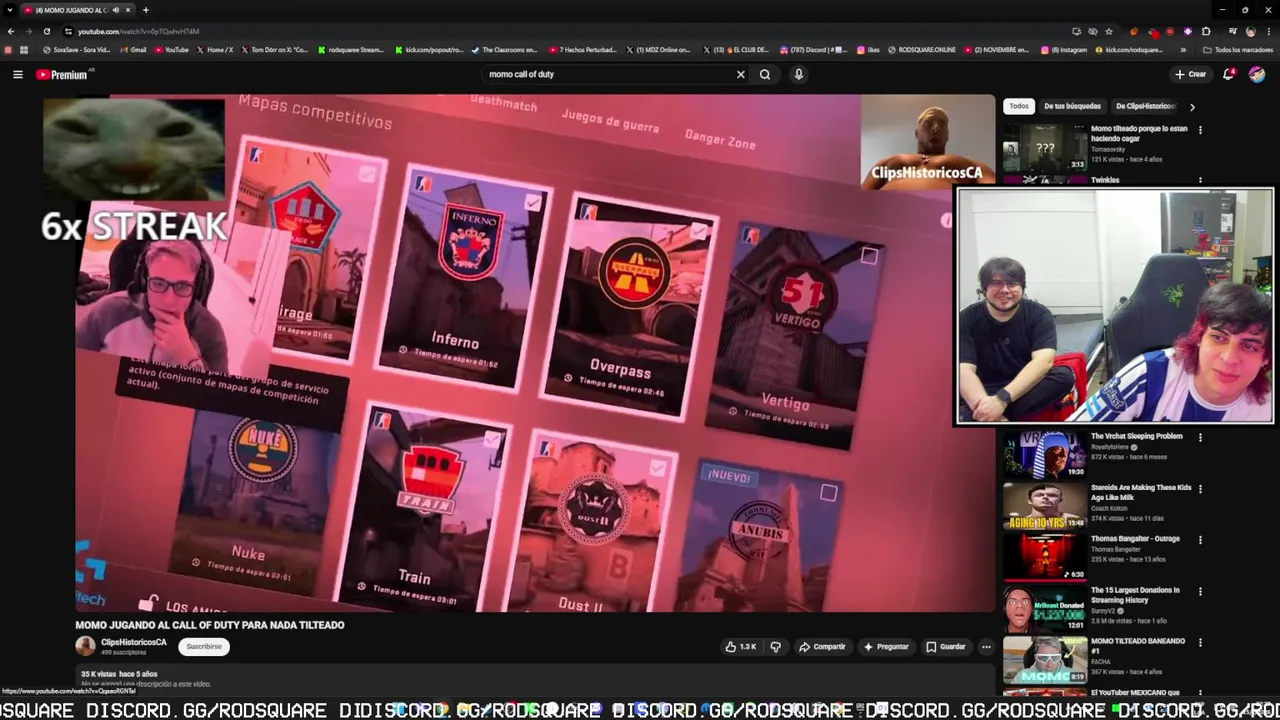Open the Instagram bookmark
The image size is (1280, 720).
click(1064, 50)
